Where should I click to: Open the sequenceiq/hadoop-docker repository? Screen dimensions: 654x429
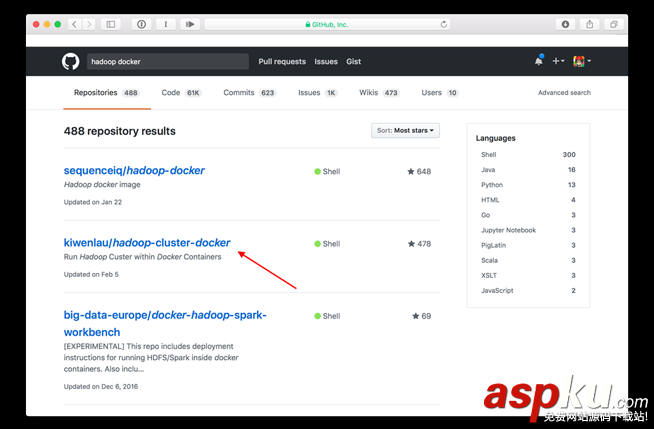point(134,171)
